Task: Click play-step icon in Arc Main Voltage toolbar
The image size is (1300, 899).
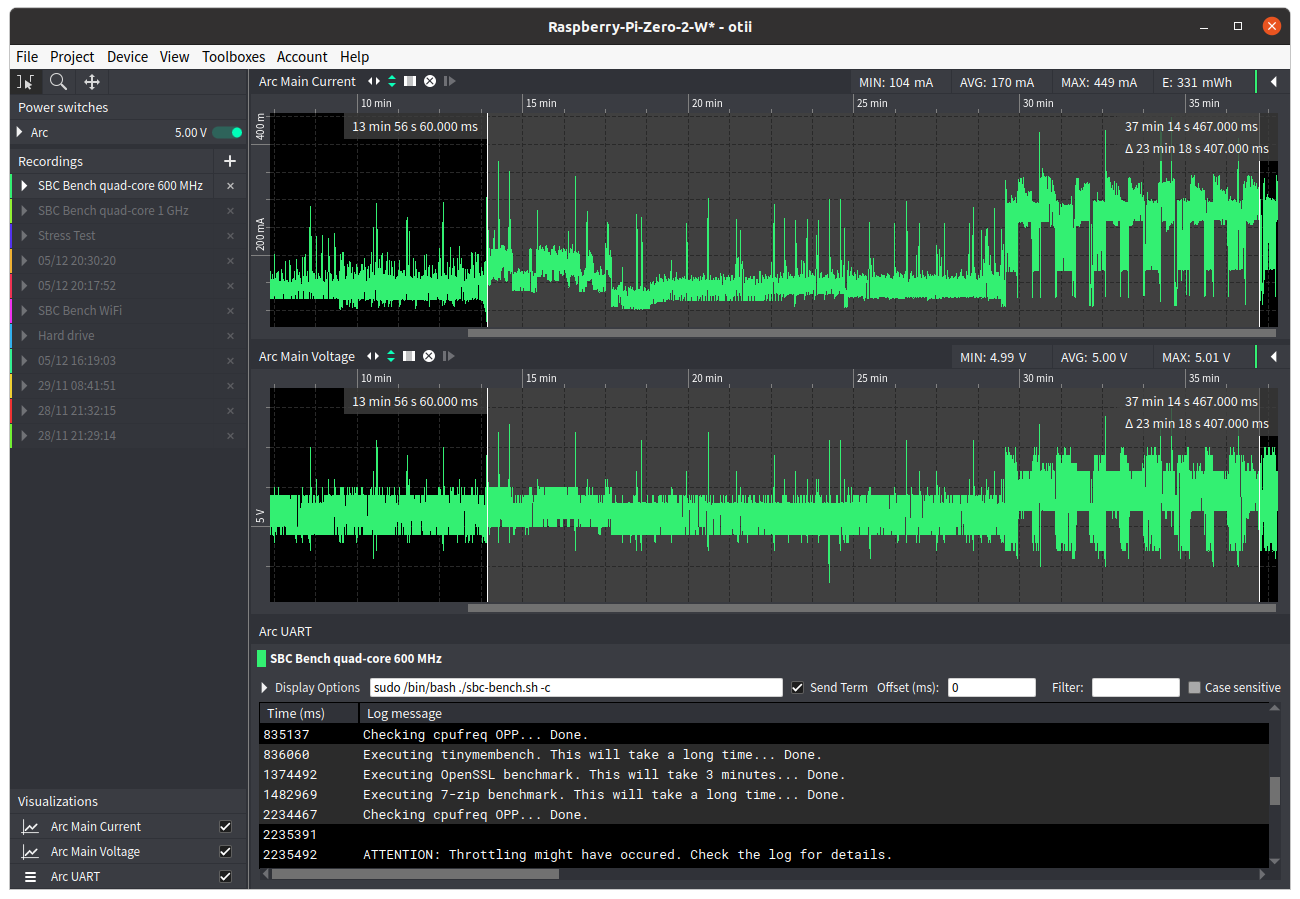Action: 449,357
